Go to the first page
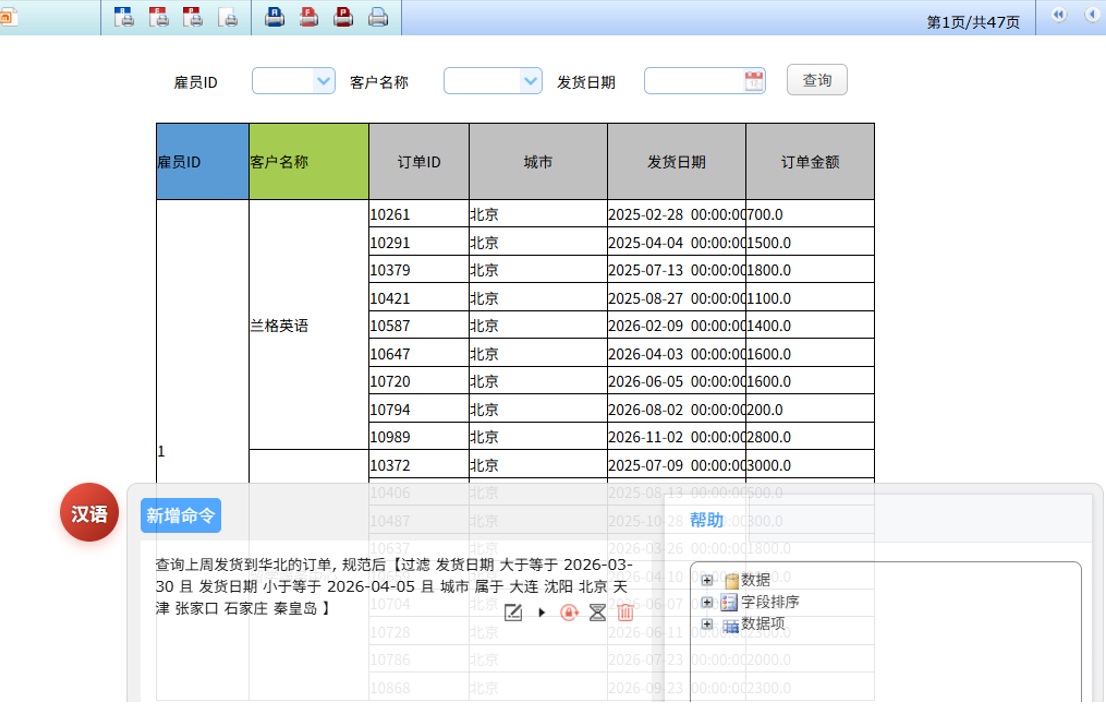The width and height of the screenshot is (1106, 705). tap(1059, 15)
